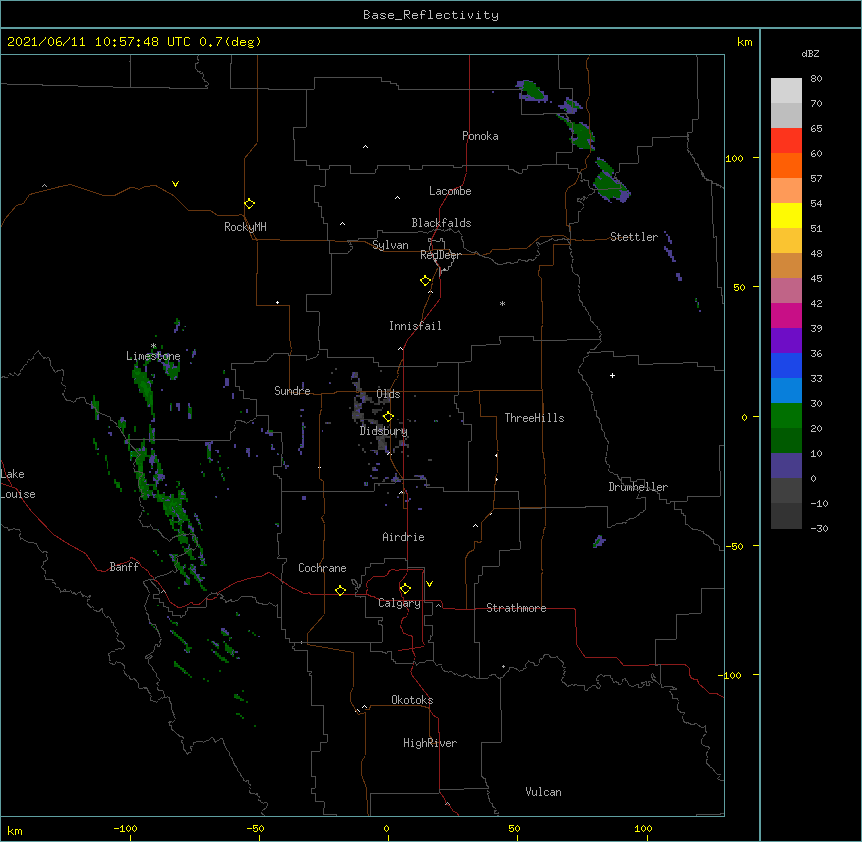The image size is (862, 842).
Task: Click the RedDeer label
Action: coord(440,255)
